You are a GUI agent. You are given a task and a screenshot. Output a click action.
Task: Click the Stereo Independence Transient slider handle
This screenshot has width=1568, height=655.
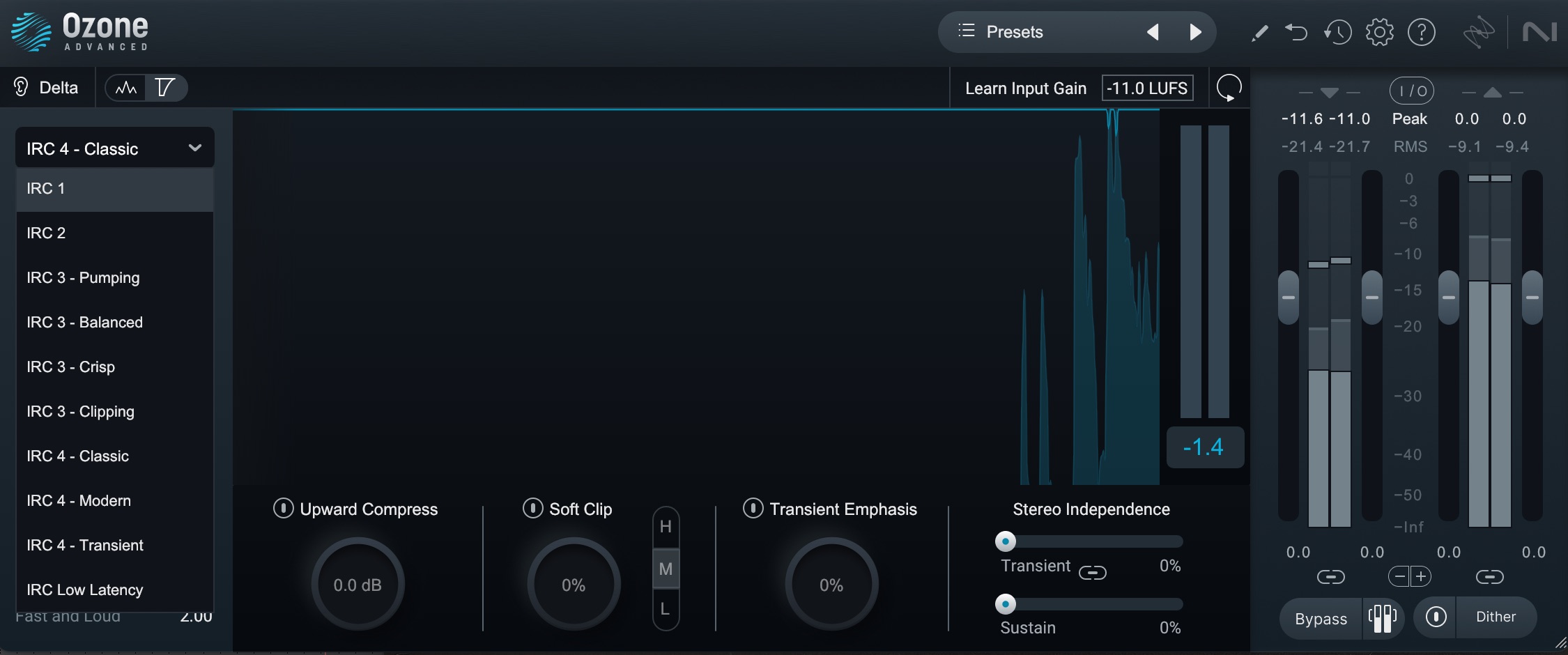[x=1005, y=541]
